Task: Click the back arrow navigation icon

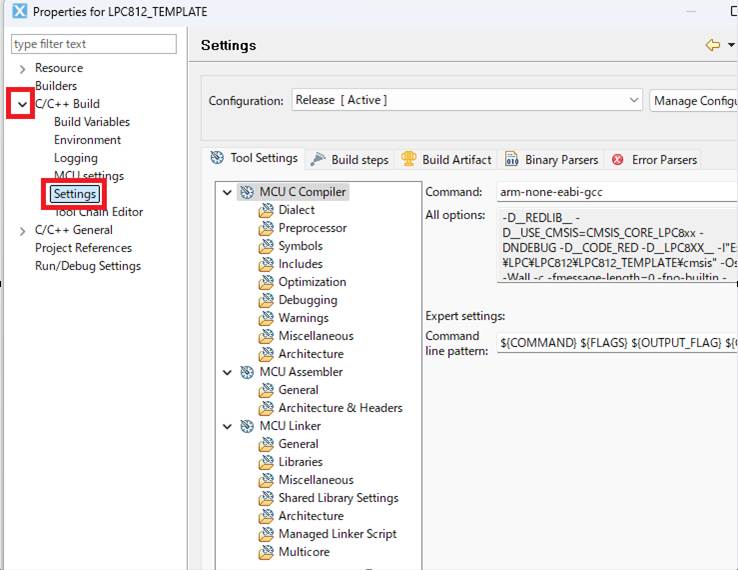Action: [x=712, y=45]
